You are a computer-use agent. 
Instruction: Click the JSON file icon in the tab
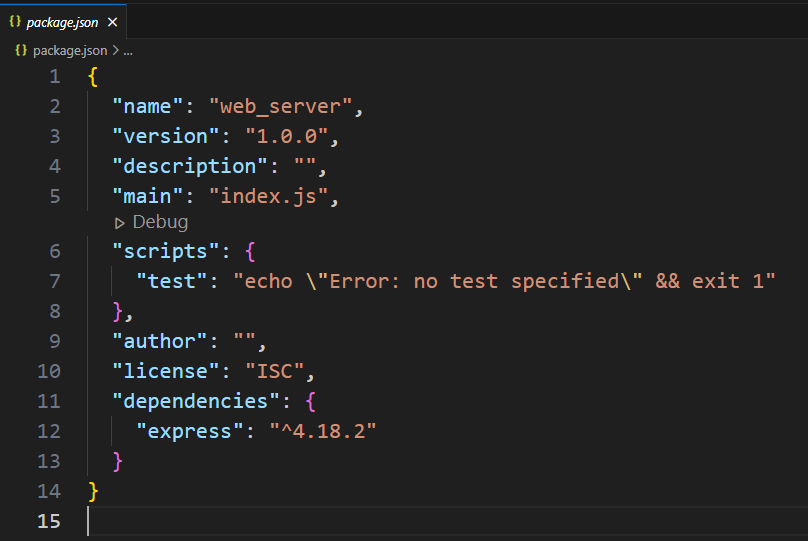coord(15,22)
